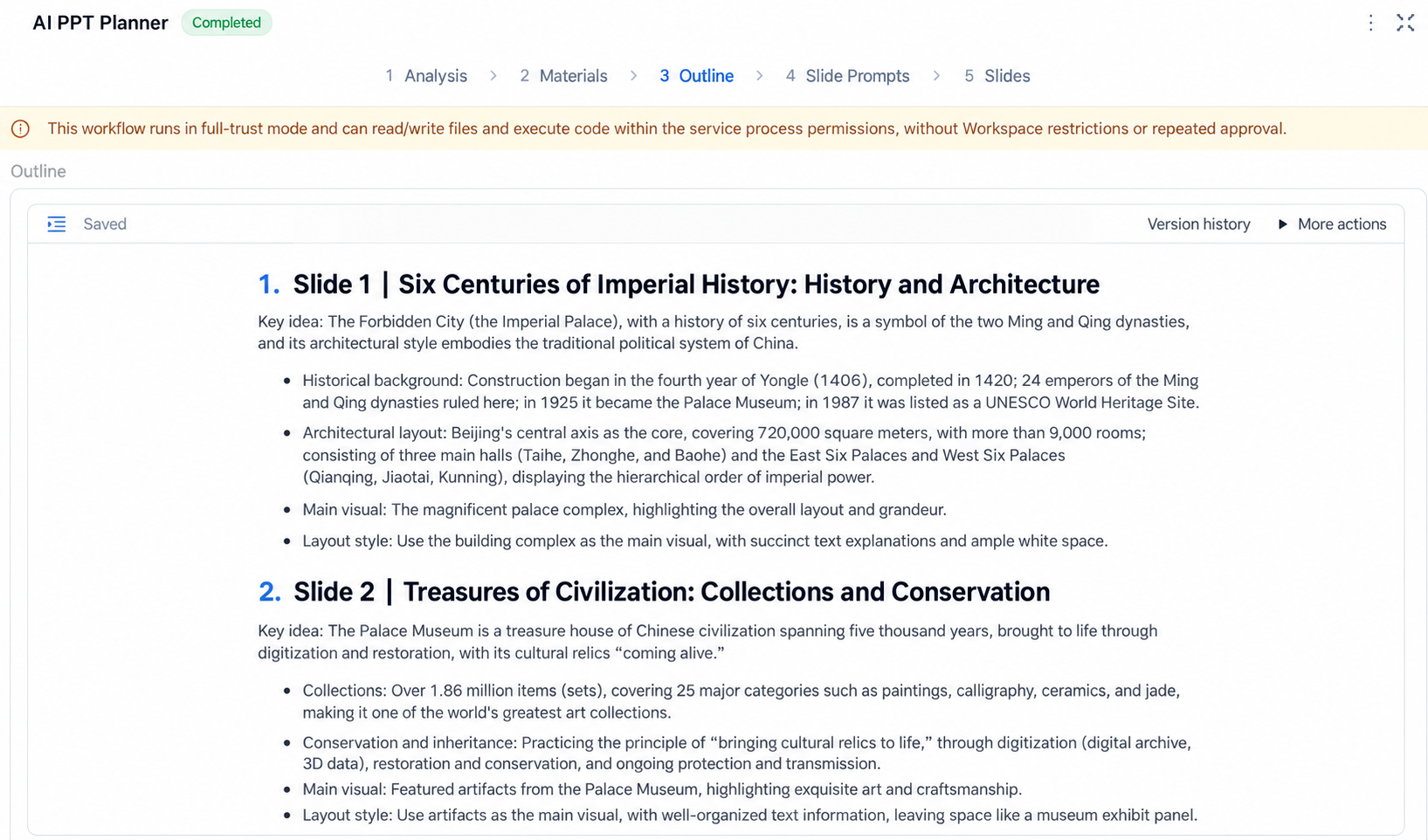Go to step 5 Slides

pyautogui.click(x=997, y=76)
